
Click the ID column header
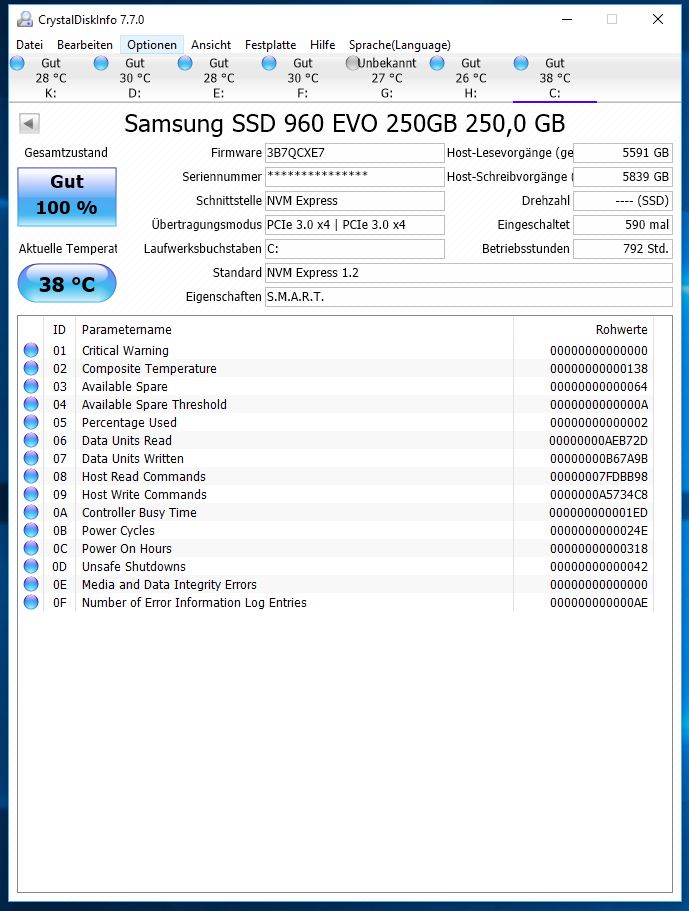tap(59, 329)
